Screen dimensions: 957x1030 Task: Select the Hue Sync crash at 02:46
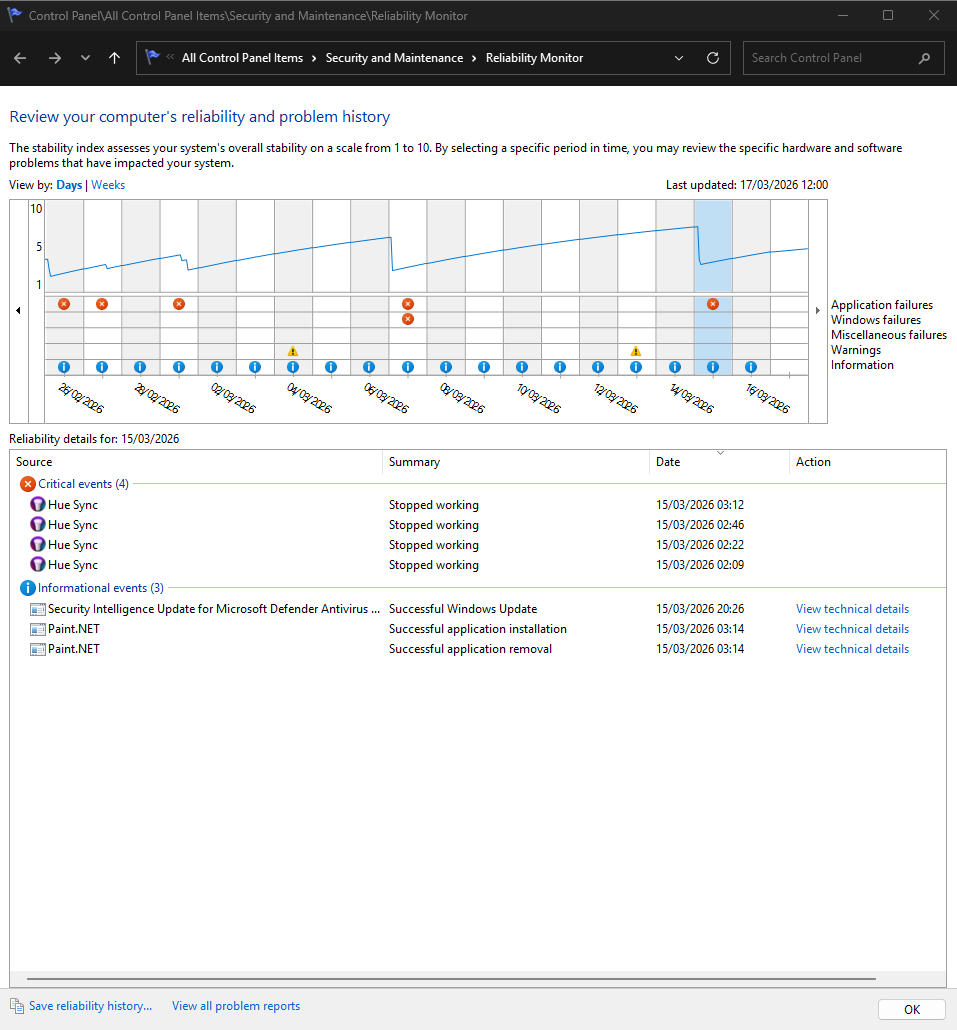point(478,525)
